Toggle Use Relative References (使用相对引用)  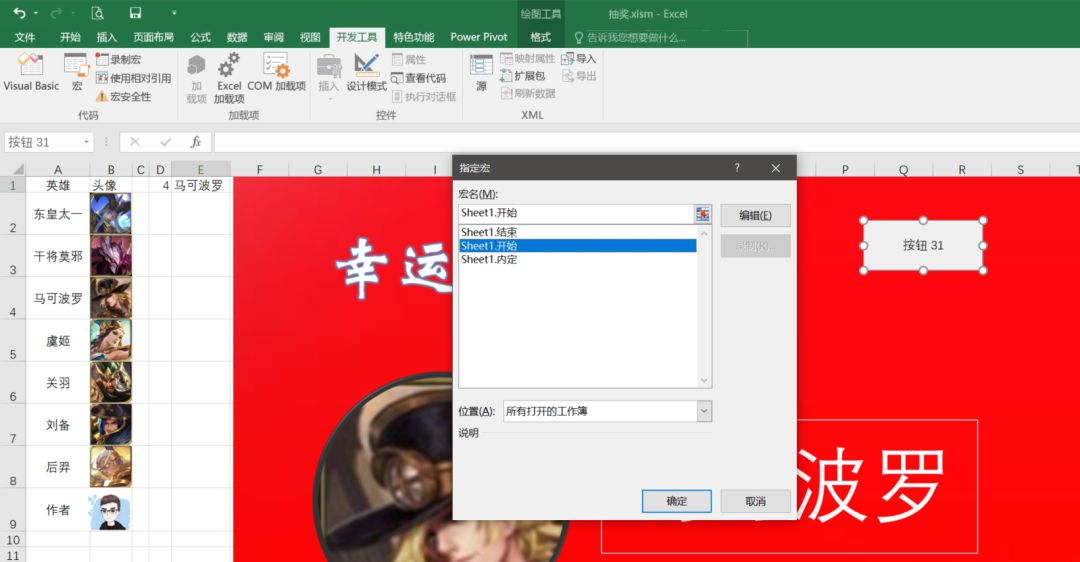(x=133, y=78)
